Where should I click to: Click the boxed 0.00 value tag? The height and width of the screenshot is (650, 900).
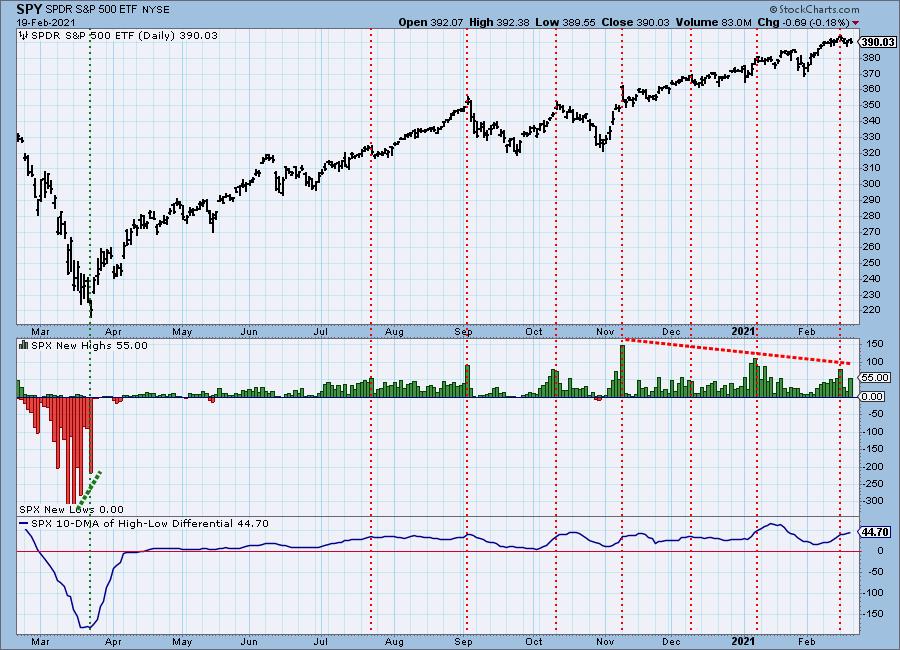coord(872,396)
